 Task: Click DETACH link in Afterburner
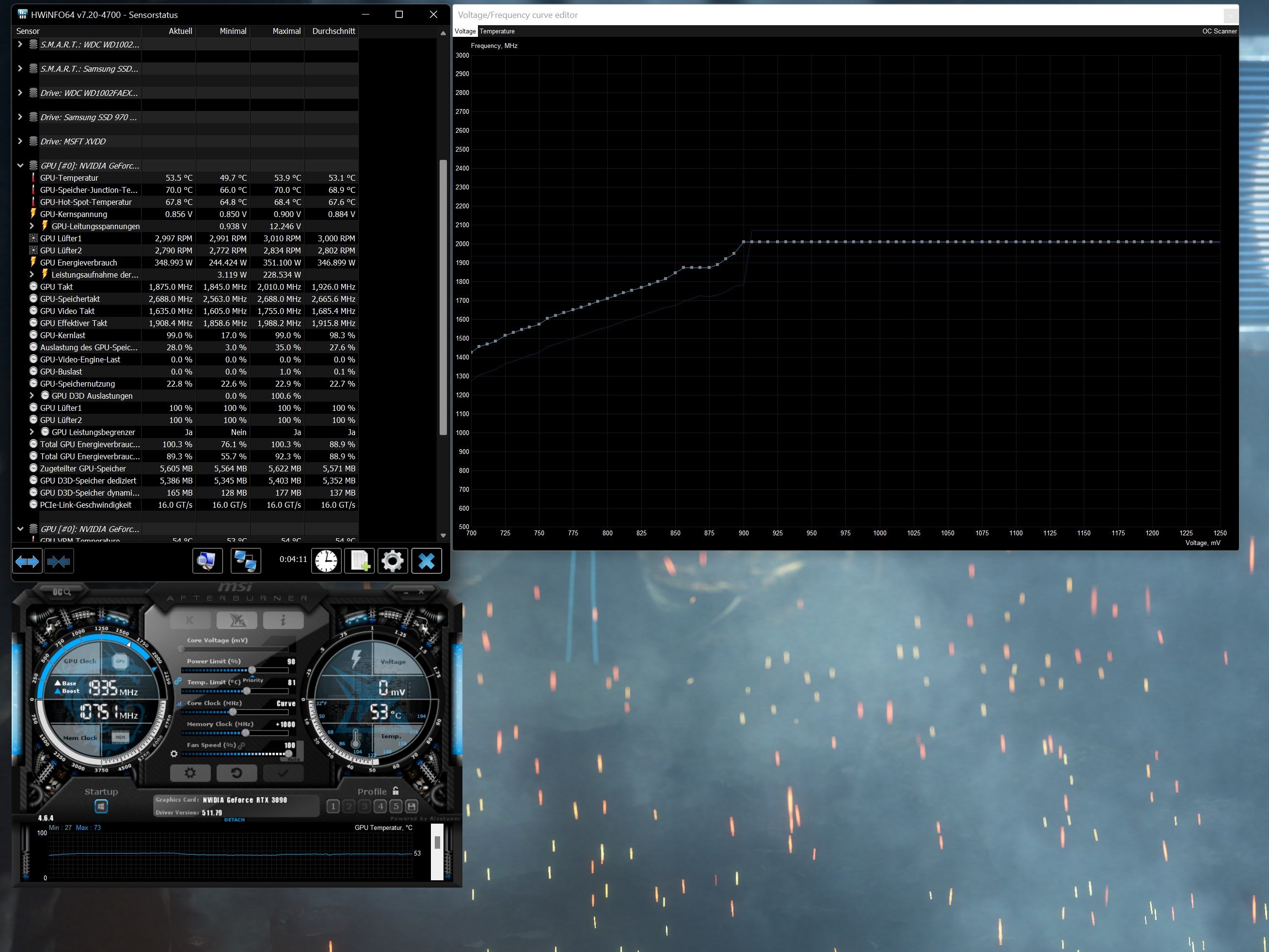tap(234, 820)
